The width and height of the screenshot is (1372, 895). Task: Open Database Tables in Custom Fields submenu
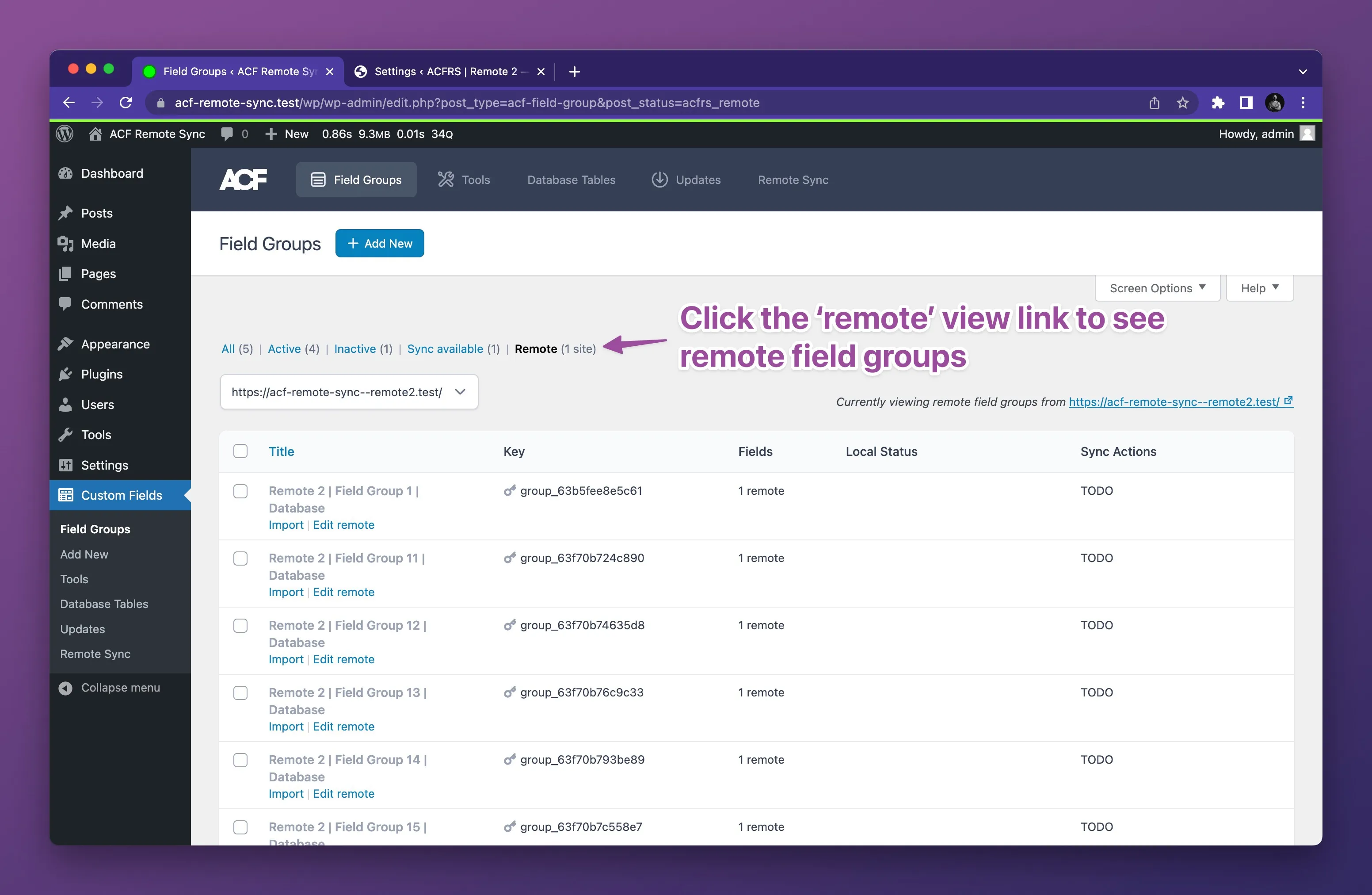click(104, 604)
